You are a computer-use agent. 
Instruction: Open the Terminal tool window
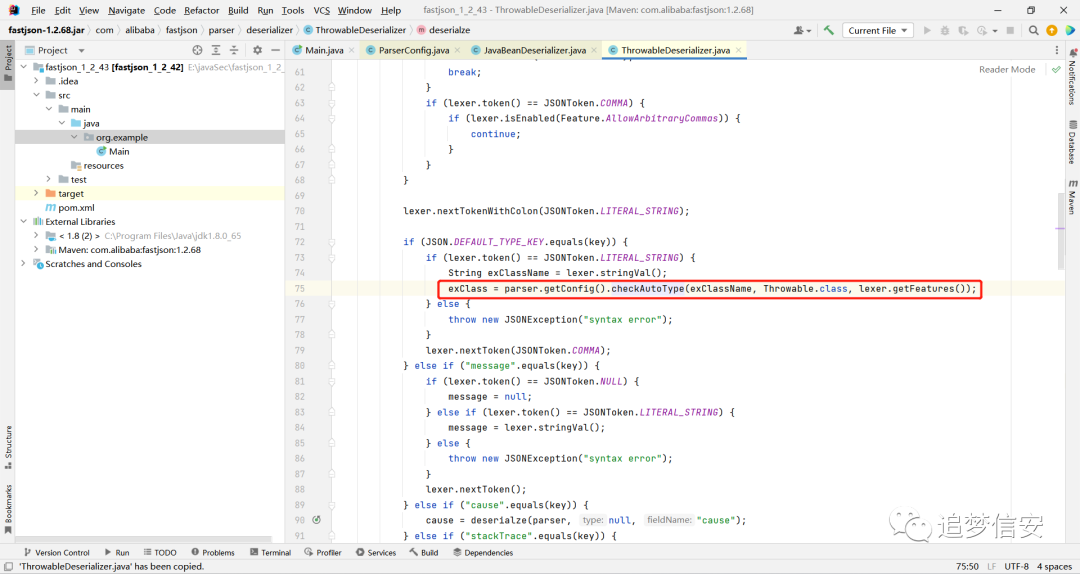(x=271, y=553)
